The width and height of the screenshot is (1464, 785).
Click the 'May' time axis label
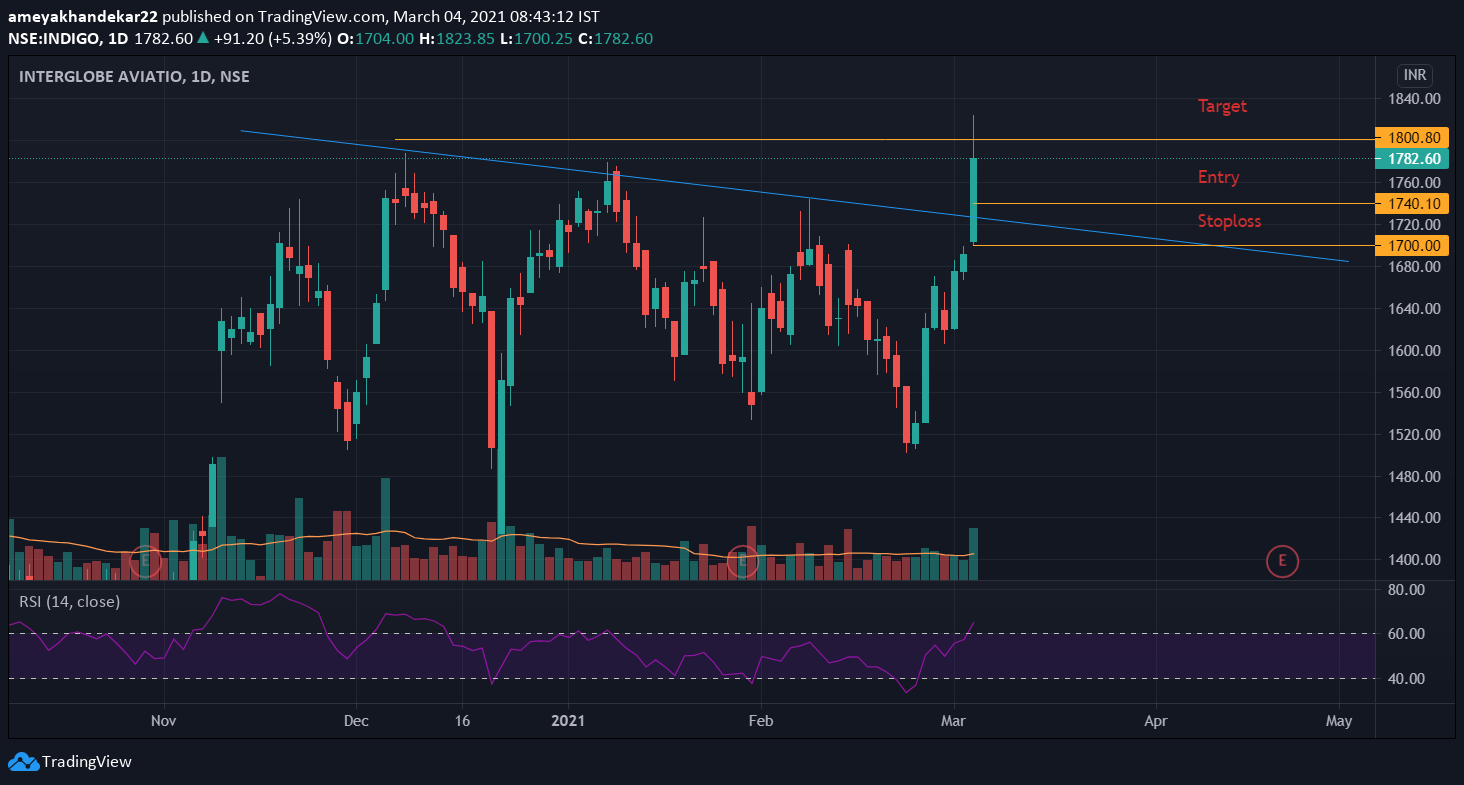coord(1339,720)
